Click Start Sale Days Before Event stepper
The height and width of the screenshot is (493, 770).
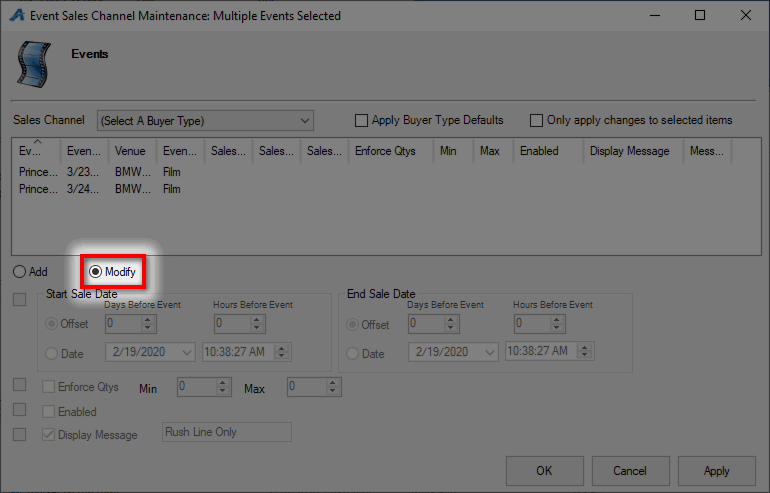point(148,324)
